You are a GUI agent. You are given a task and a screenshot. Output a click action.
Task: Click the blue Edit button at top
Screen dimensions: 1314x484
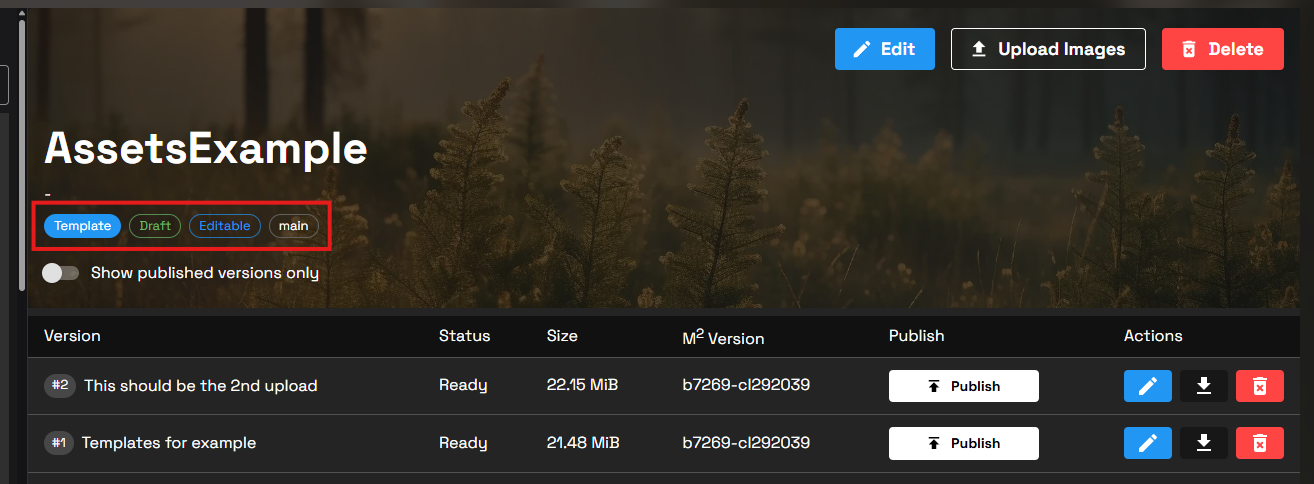tap(884, 49)
